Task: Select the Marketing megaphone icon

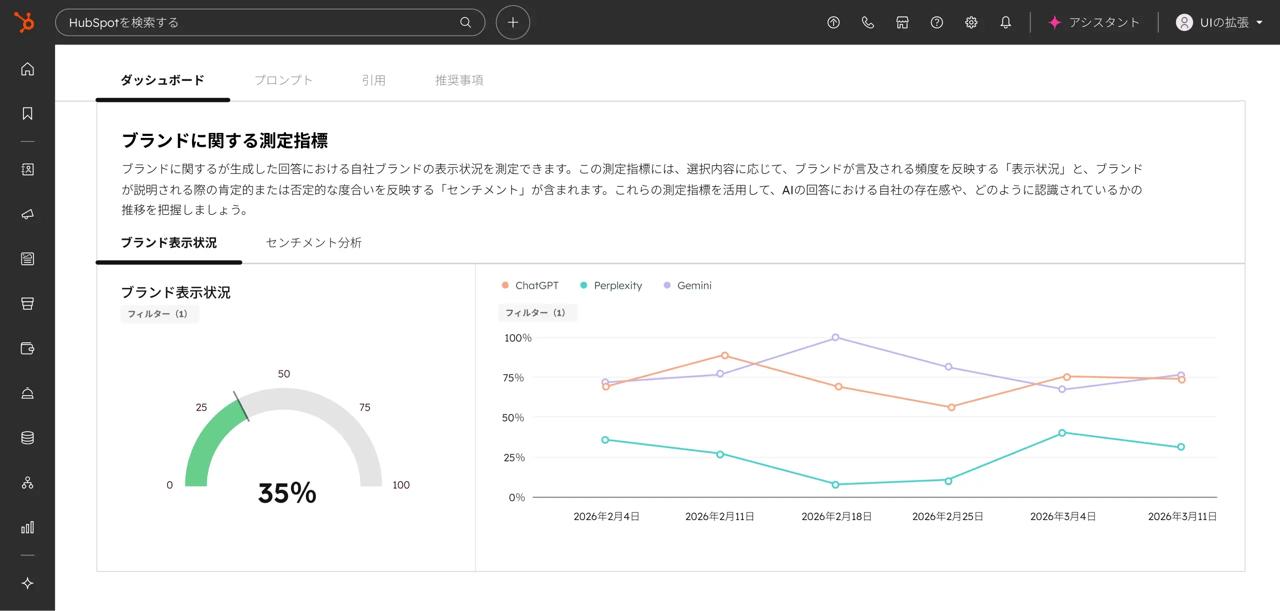Action: 27,213
